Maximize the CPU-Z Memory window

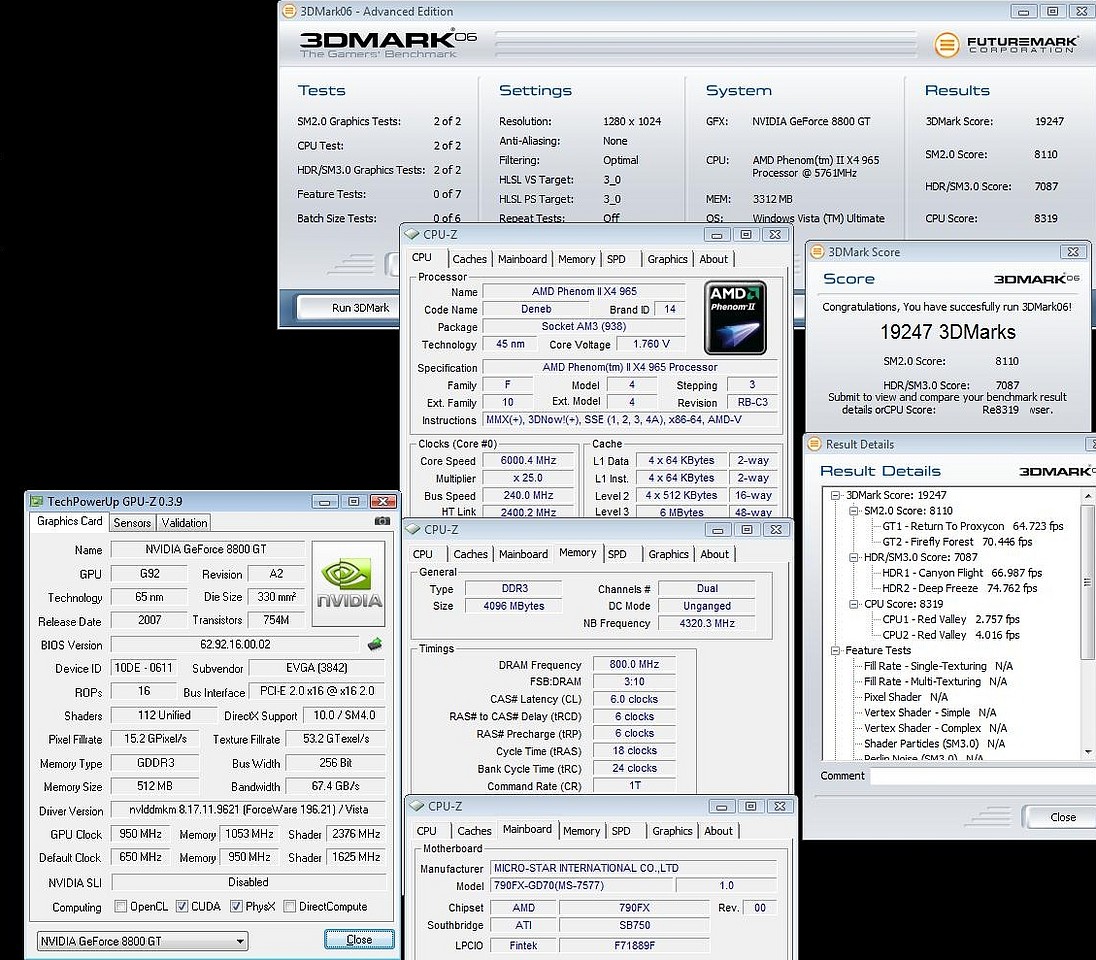click(x=747, y=529)
